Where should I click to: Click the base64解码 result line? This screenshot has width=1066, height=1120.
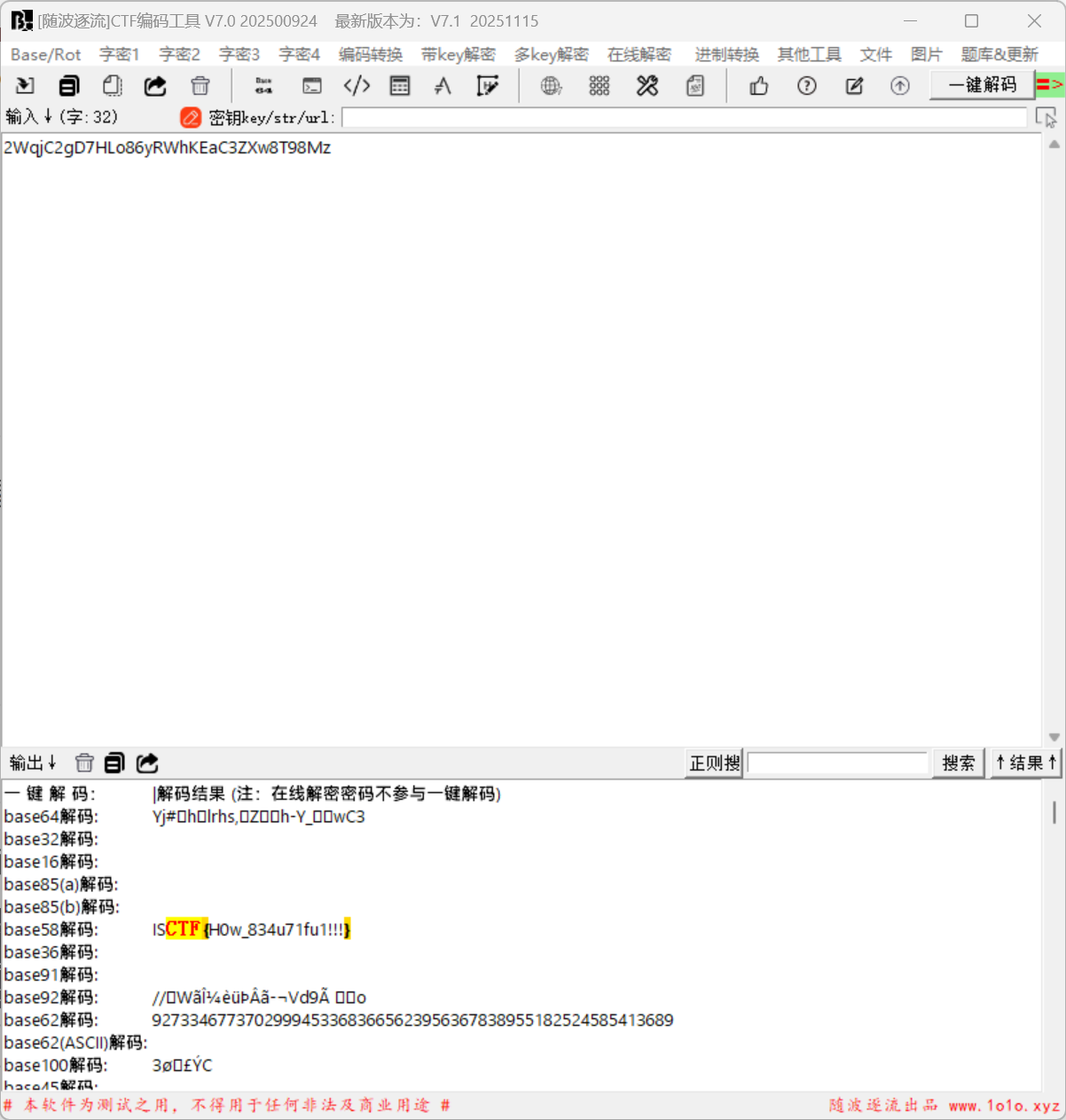point(259,816)
